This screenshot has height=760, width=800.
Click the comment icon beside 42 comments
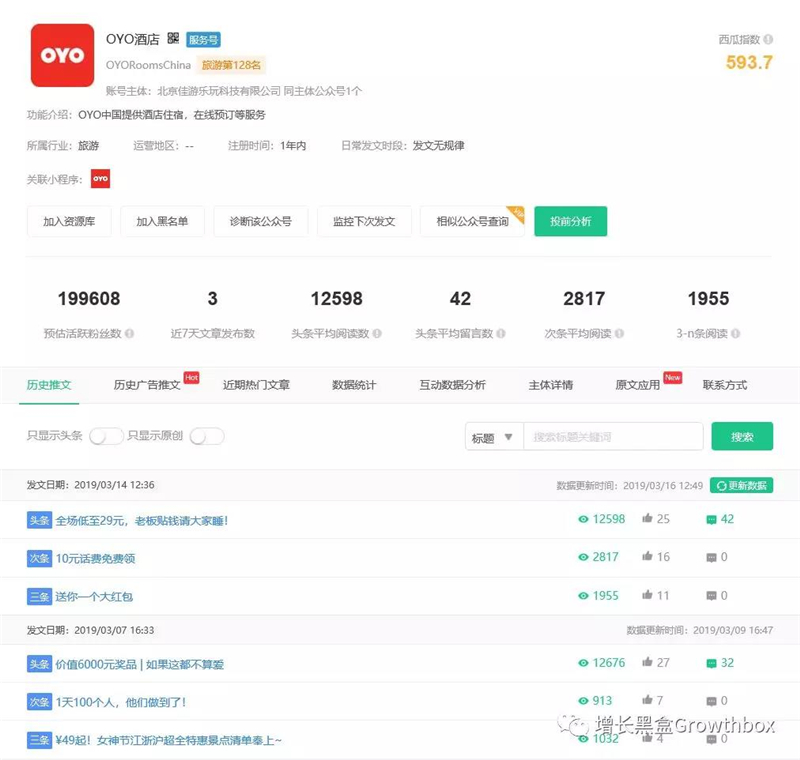pyautogui.click(x=711, y=520)
